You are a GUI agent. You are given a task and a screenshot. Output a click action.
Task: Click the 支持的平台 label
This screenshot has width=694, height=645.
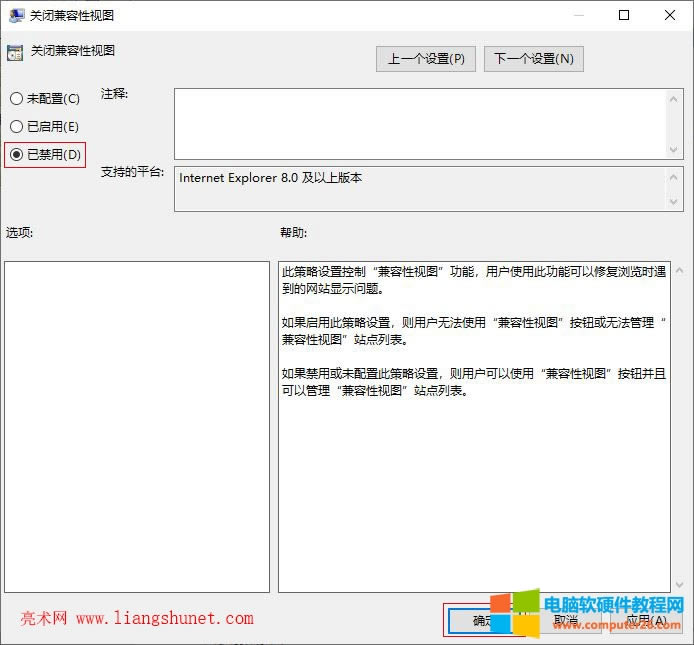click(132, 172)
